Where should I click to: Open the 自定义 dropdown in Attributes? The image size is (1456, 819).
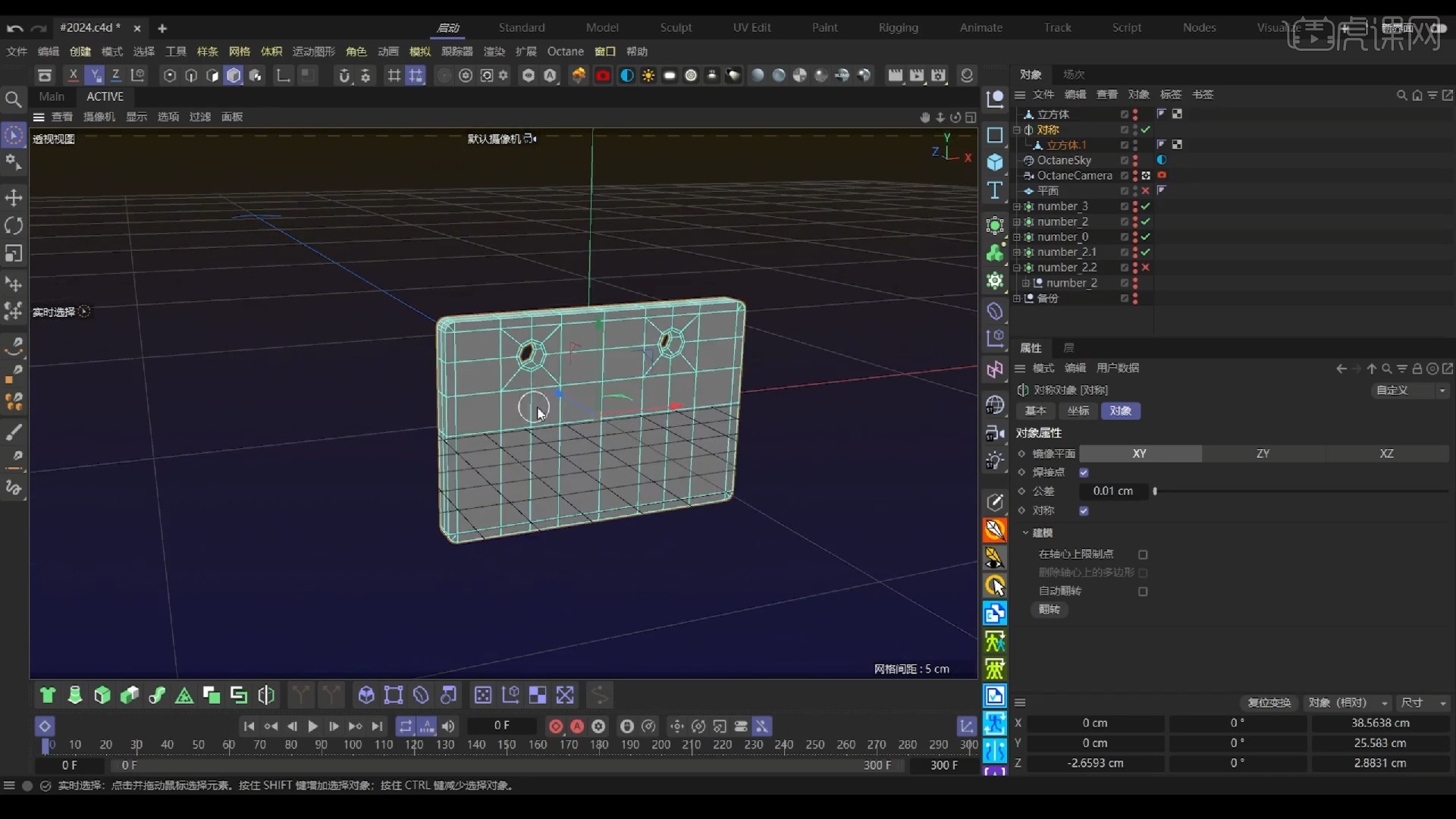pyautogui.click(x=1411, y=390)
